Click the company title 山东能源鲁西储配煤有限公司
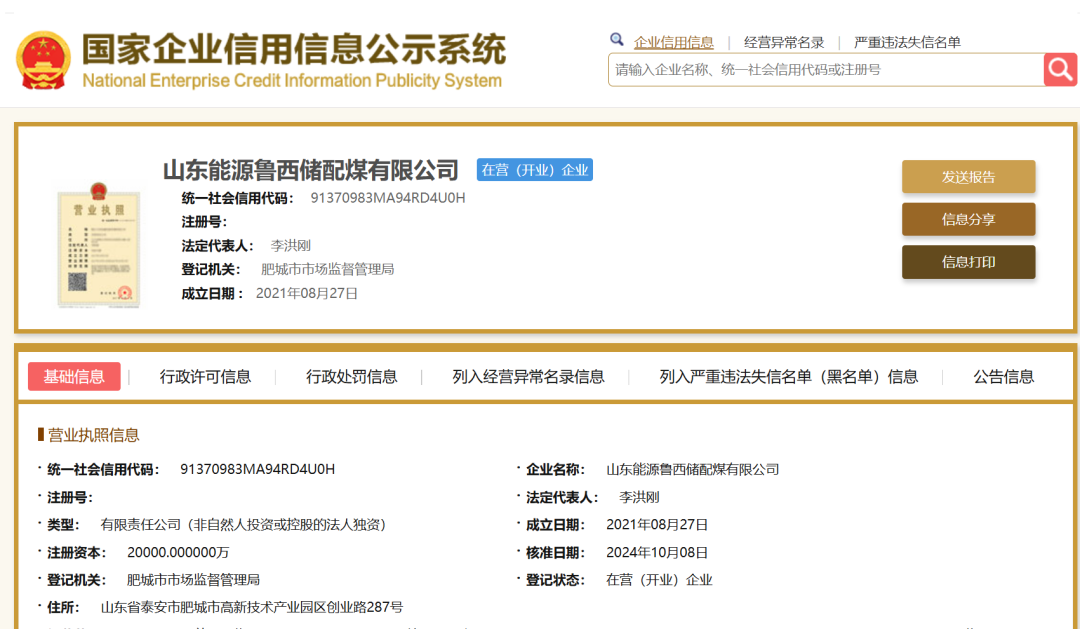This screenshot has width=1080, height=629. click(x=311, y=169)
